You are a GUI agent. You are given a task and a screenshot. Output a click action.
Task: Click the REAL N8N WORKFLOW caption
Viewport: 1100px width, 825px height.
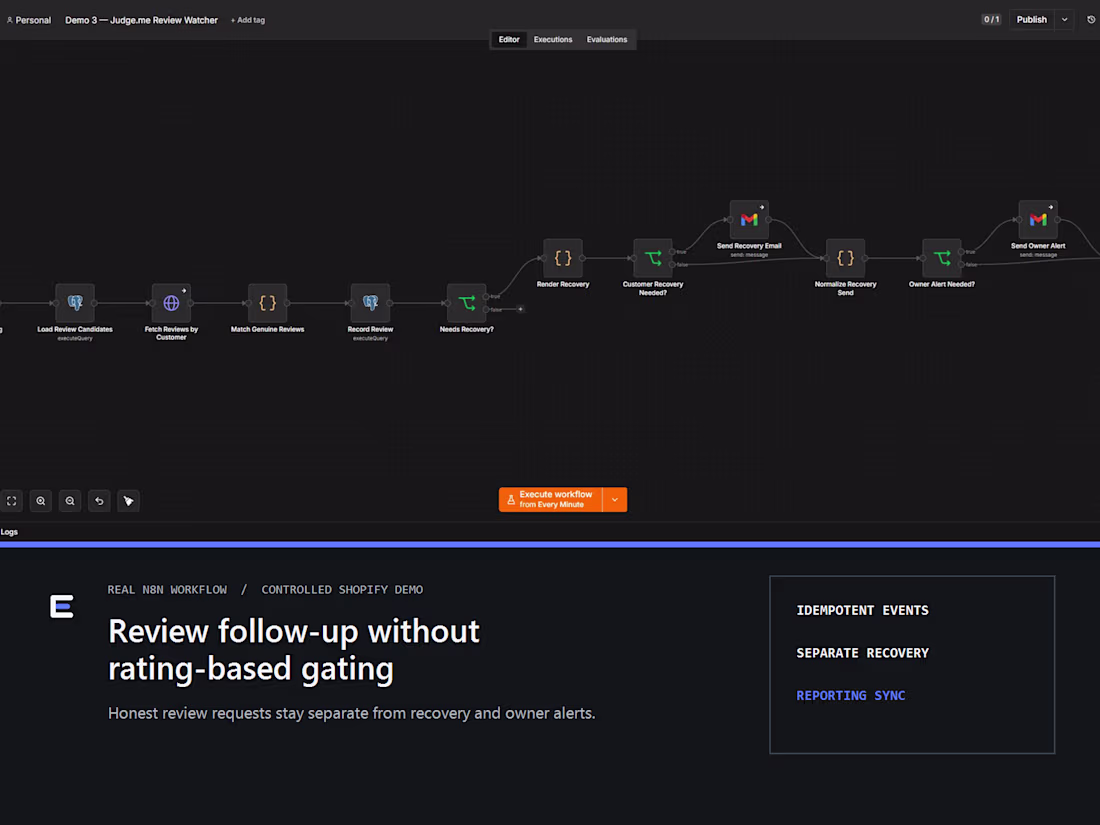tap(167, 589)
